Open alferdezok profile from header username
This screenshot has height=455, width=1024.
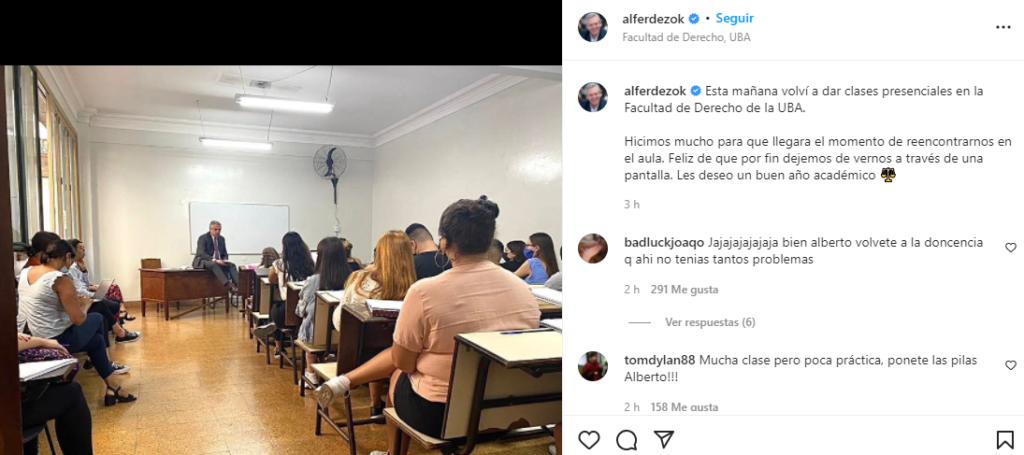coord(654,19)
